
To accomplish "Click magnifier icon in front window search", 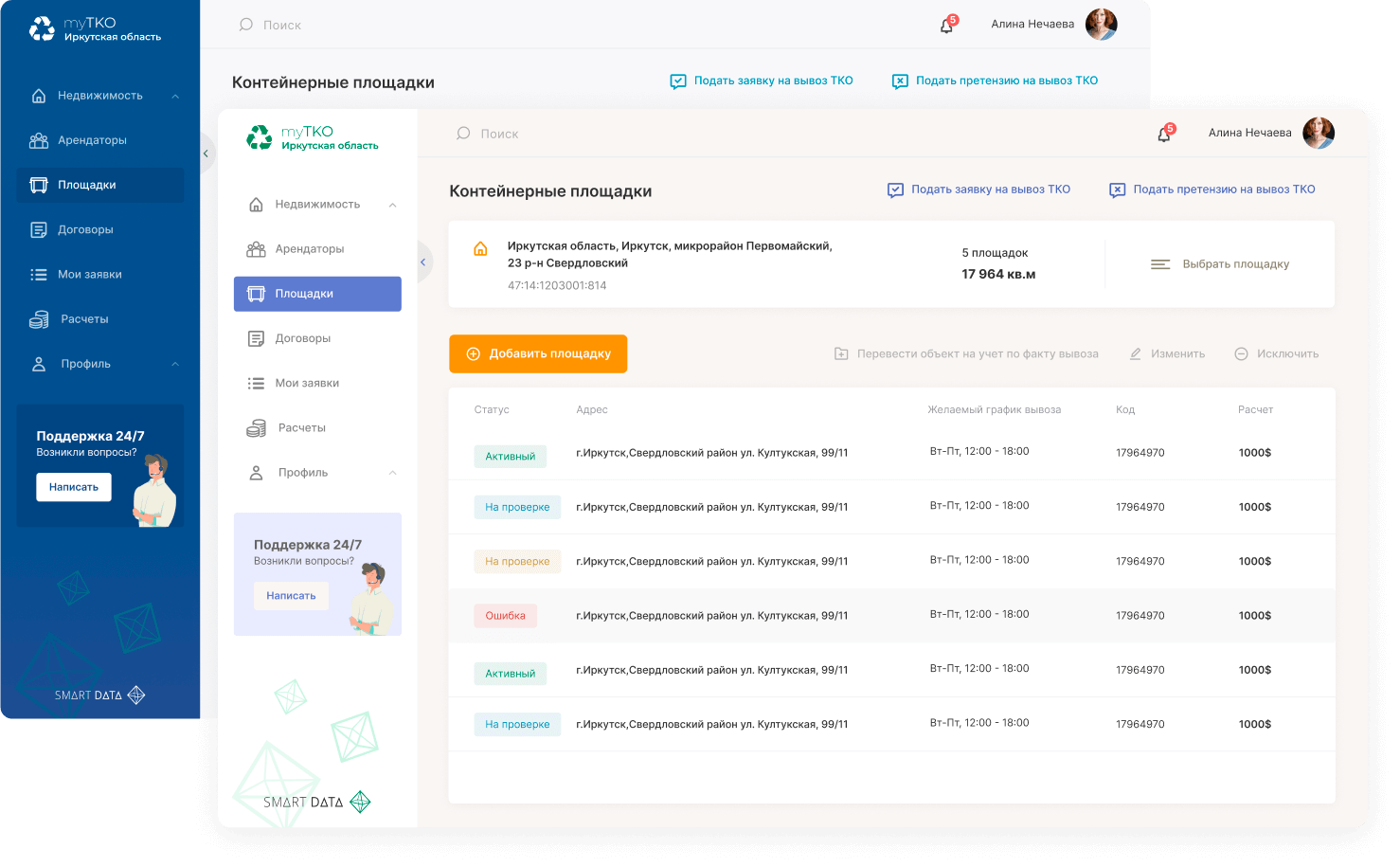I will click(463, 134).
